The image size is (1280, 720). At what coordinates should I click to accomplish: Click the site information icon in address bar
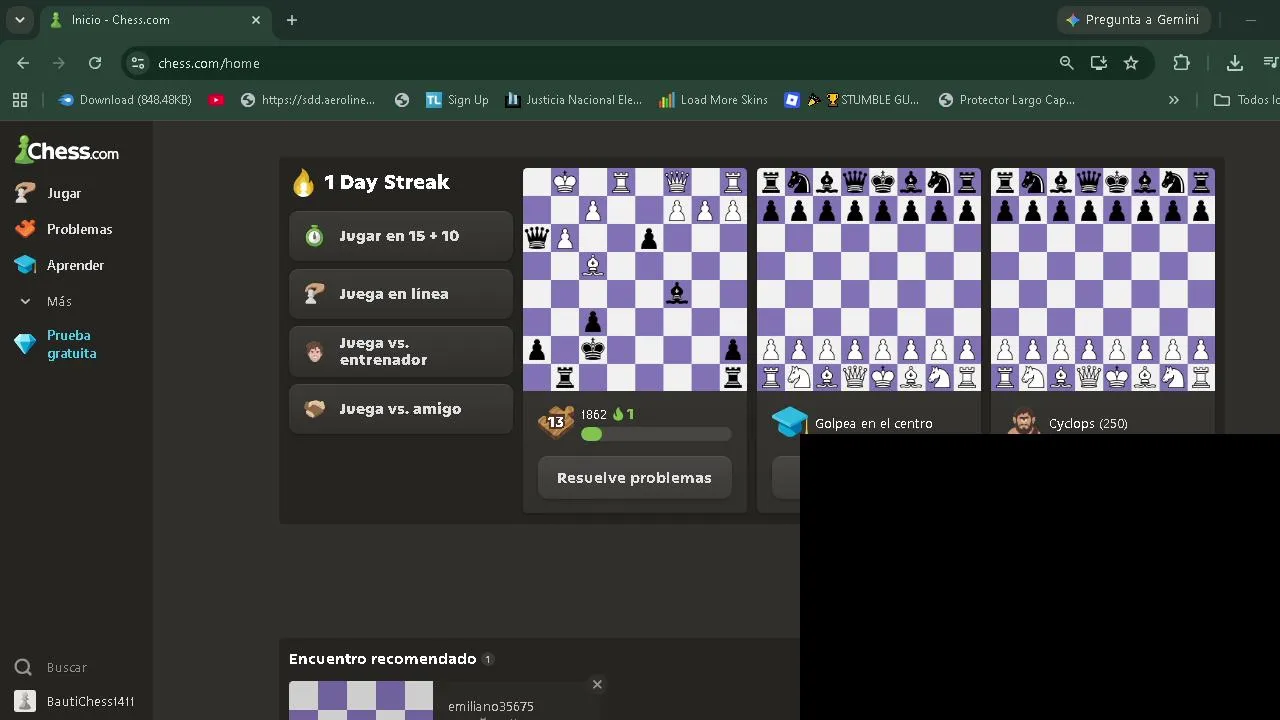(138, 63)
